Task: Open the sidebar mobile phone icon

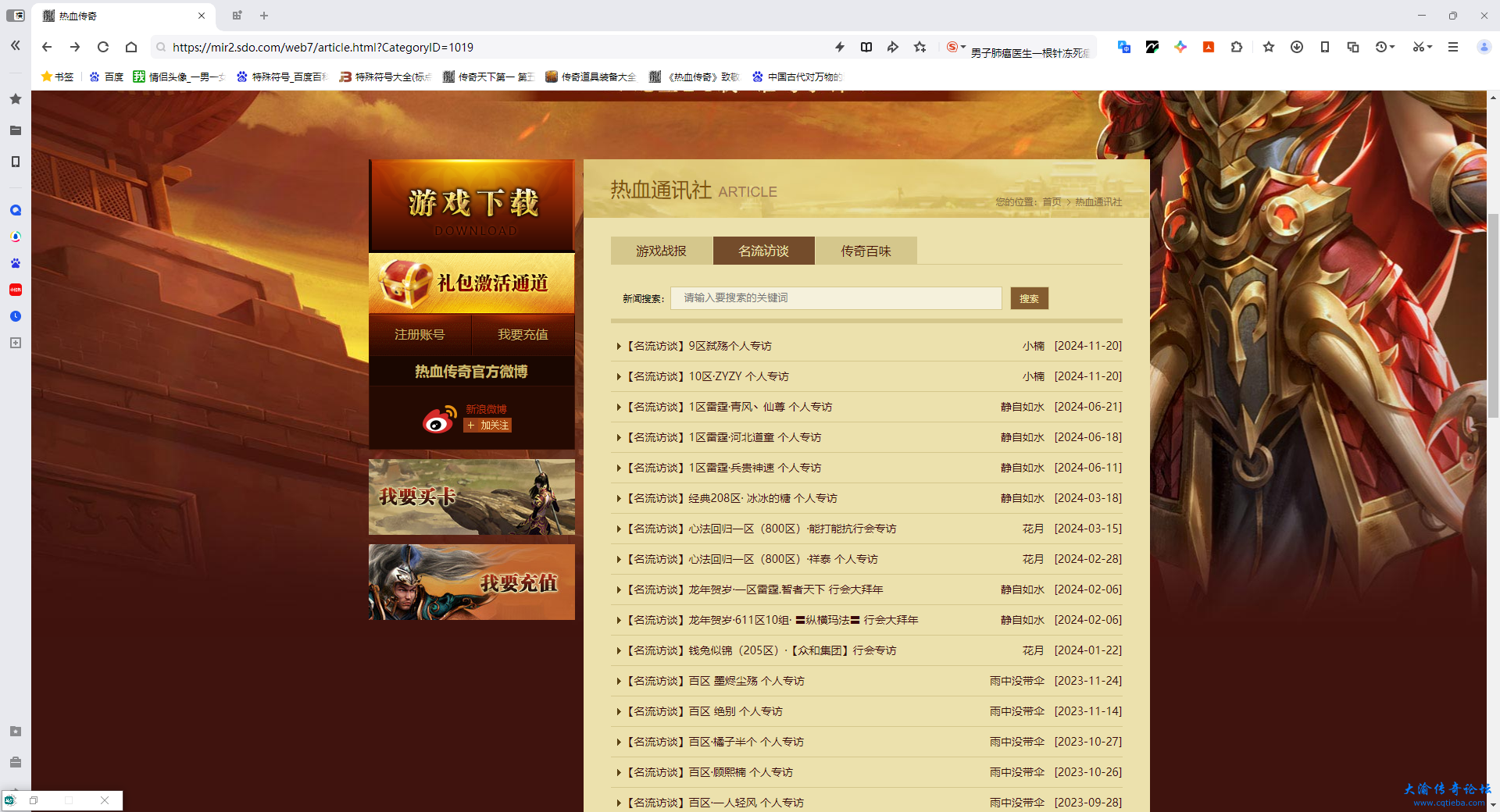Action: tap(15, 162)
